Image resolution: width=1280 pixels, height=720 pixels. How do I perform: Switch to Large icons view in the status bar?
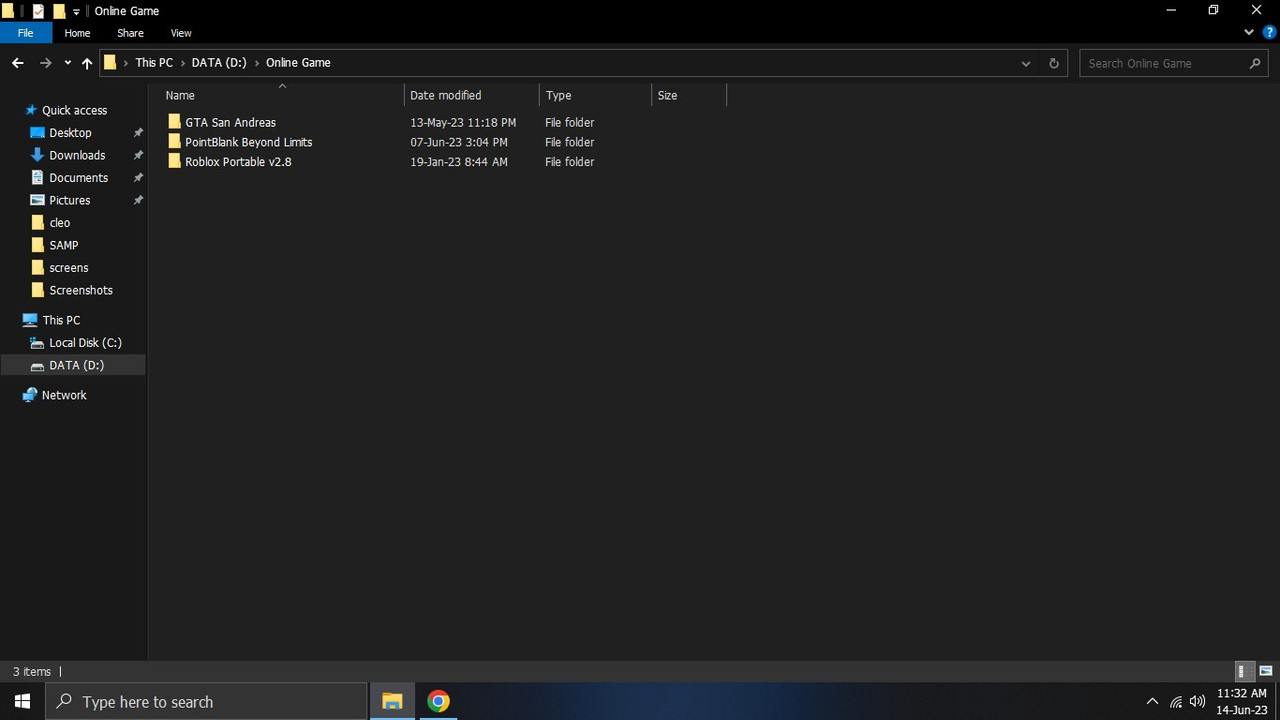(x=1266, y=671)
